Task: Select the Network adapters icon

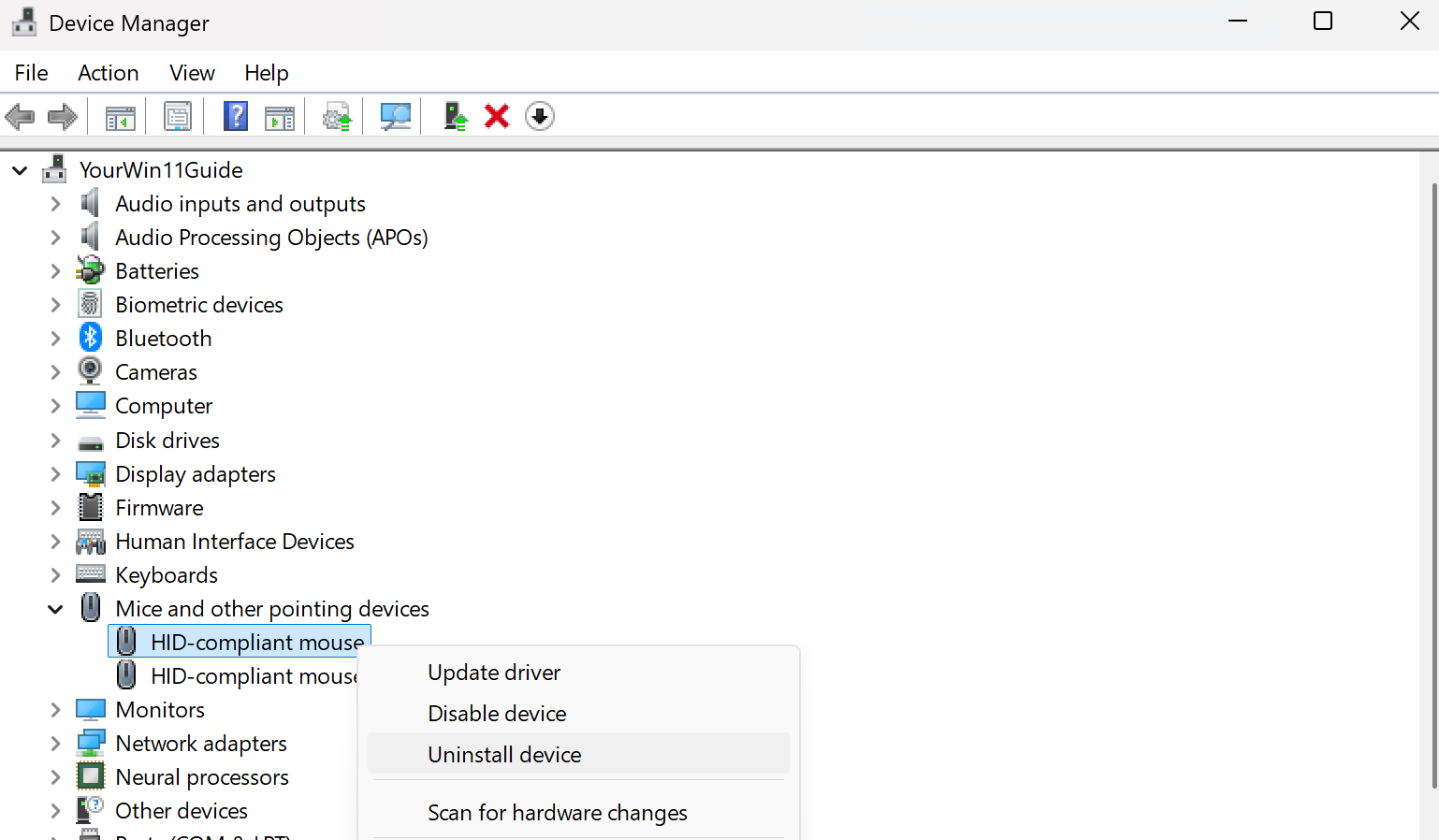Action: tap(91, 744)
